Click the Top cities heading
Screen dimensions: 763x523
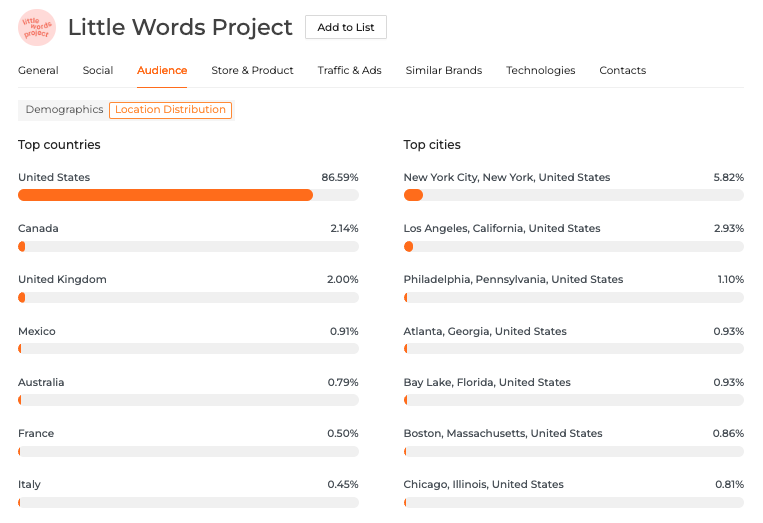[x=432, y=145]
